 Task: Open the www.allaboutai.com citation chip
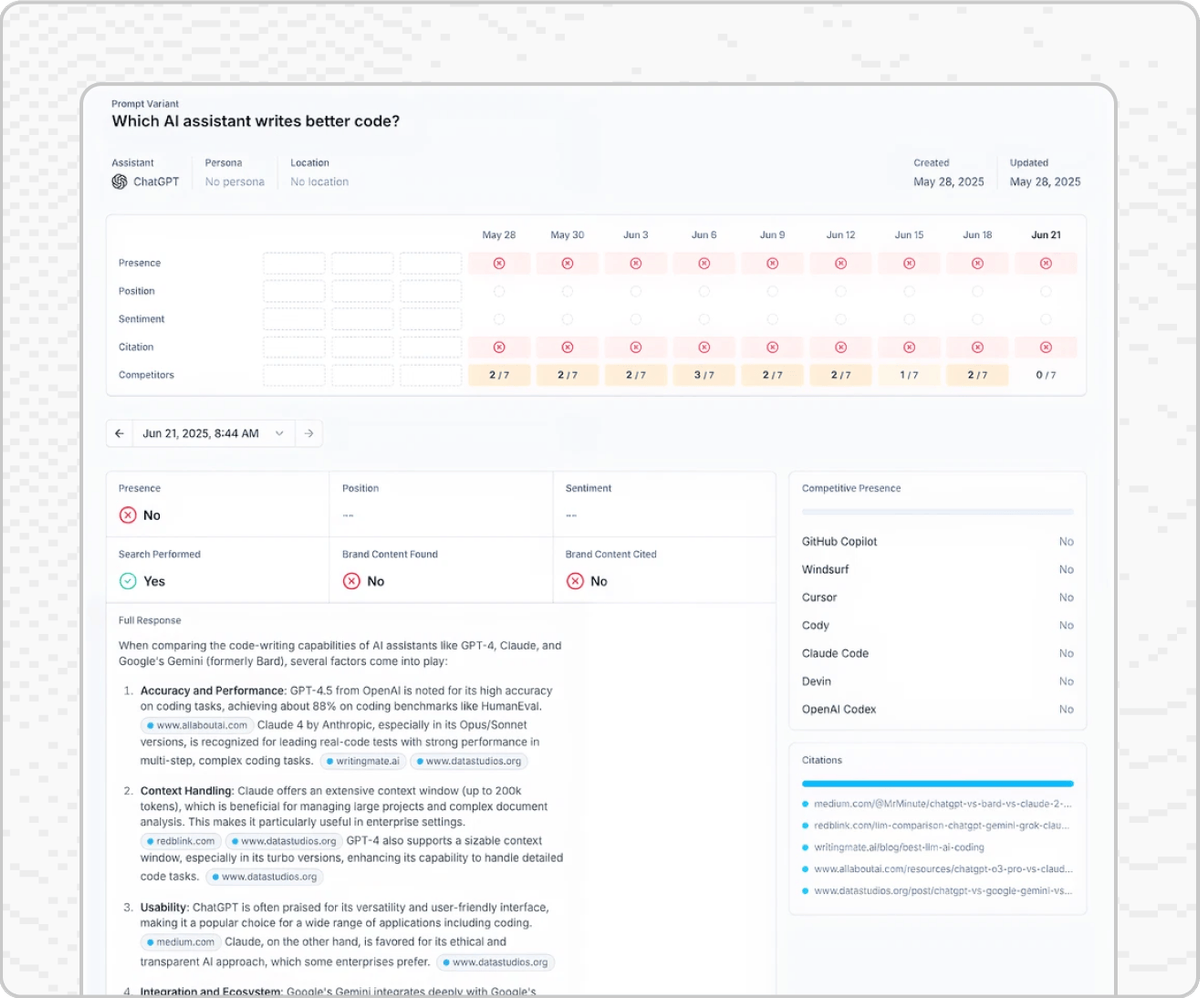click(197, 725)
